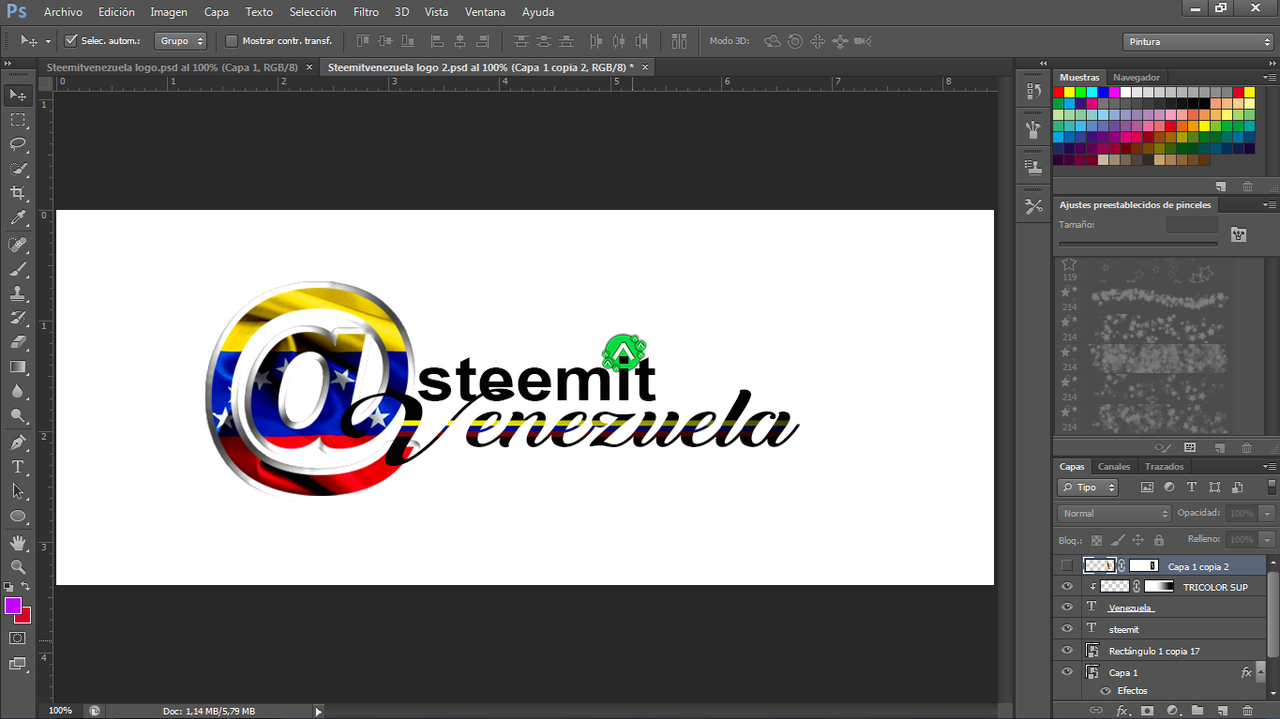Select the Brush tool
This screenshot has height=719, width=1280.
point(18,270)
